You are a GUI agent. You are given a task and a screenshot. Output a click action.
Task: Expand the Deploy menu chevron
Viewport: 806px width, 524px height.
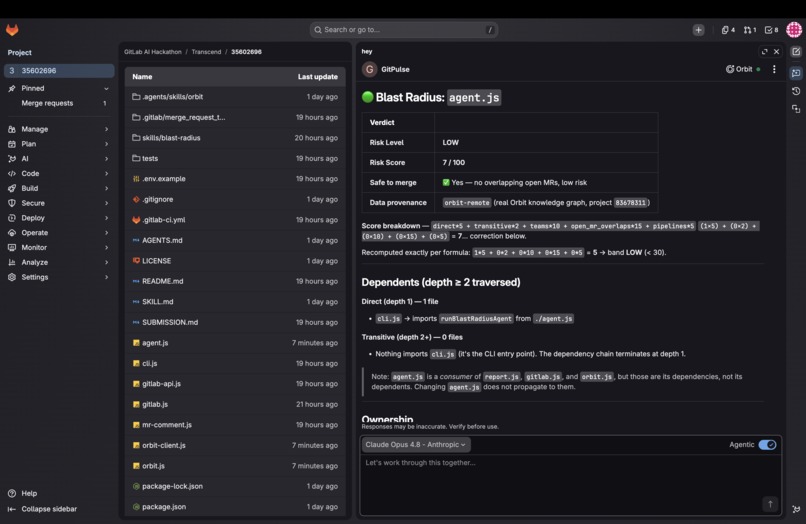106,218
